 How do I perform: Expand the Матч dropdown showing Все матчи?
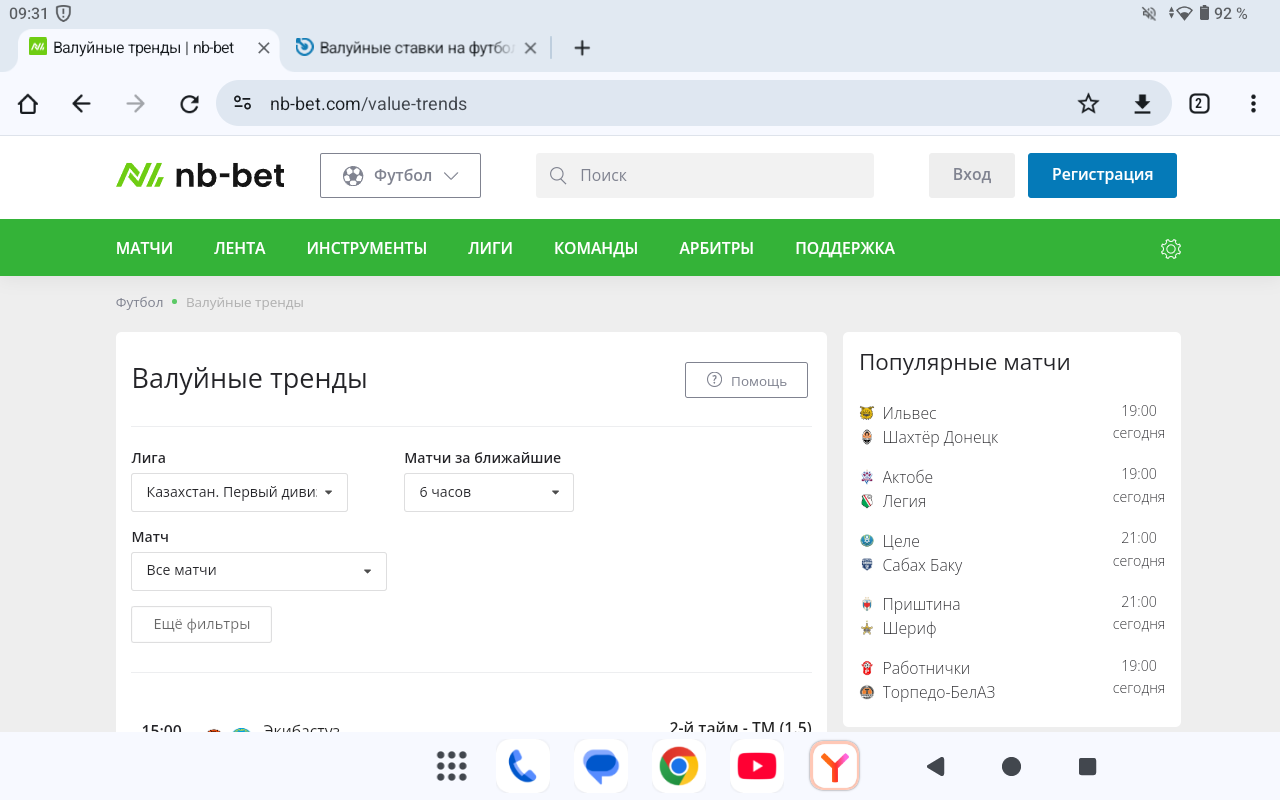pos(258,571)
